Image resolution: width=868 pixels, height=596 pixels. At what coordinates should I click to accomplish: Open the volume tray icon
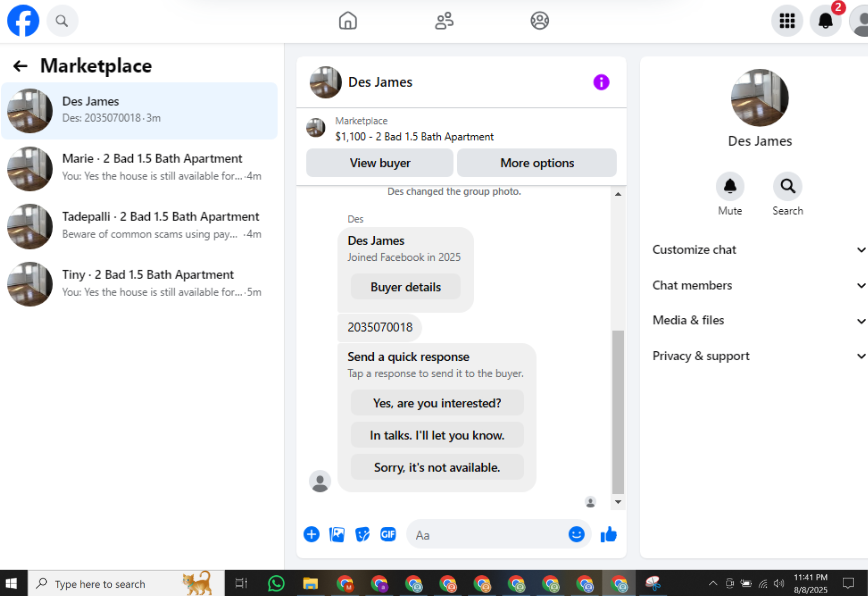(x=779, y=583)
